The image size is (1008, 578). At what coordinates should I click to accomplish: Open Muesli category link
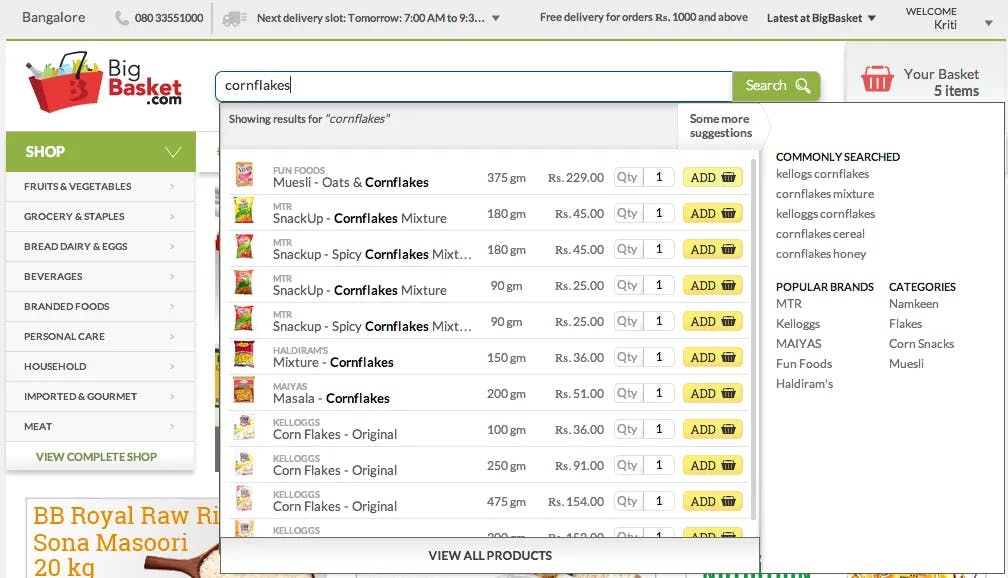[x=906, y=363]
